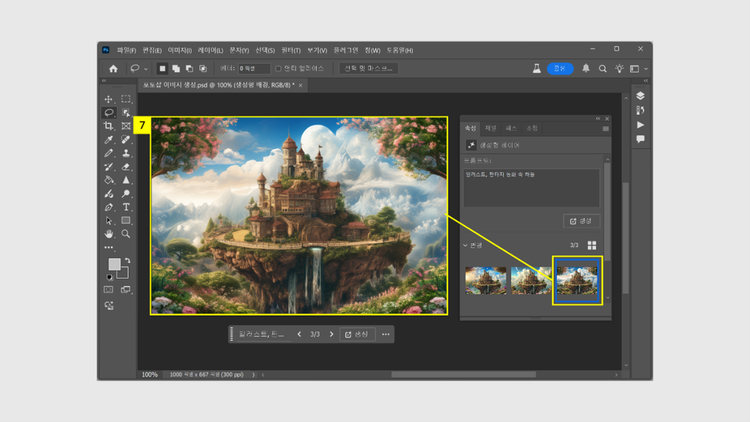Open the Properties panel menu
750x422 pixels.
[x=605, y=128]
